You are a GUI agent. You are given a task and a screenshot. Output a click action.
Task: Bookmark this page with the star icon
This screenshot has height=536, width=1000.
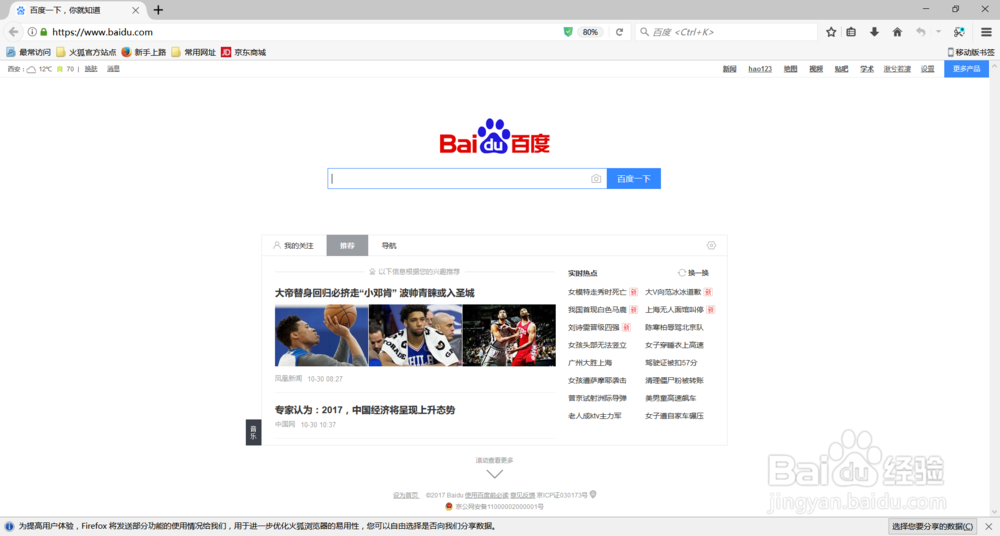point(831,32)
